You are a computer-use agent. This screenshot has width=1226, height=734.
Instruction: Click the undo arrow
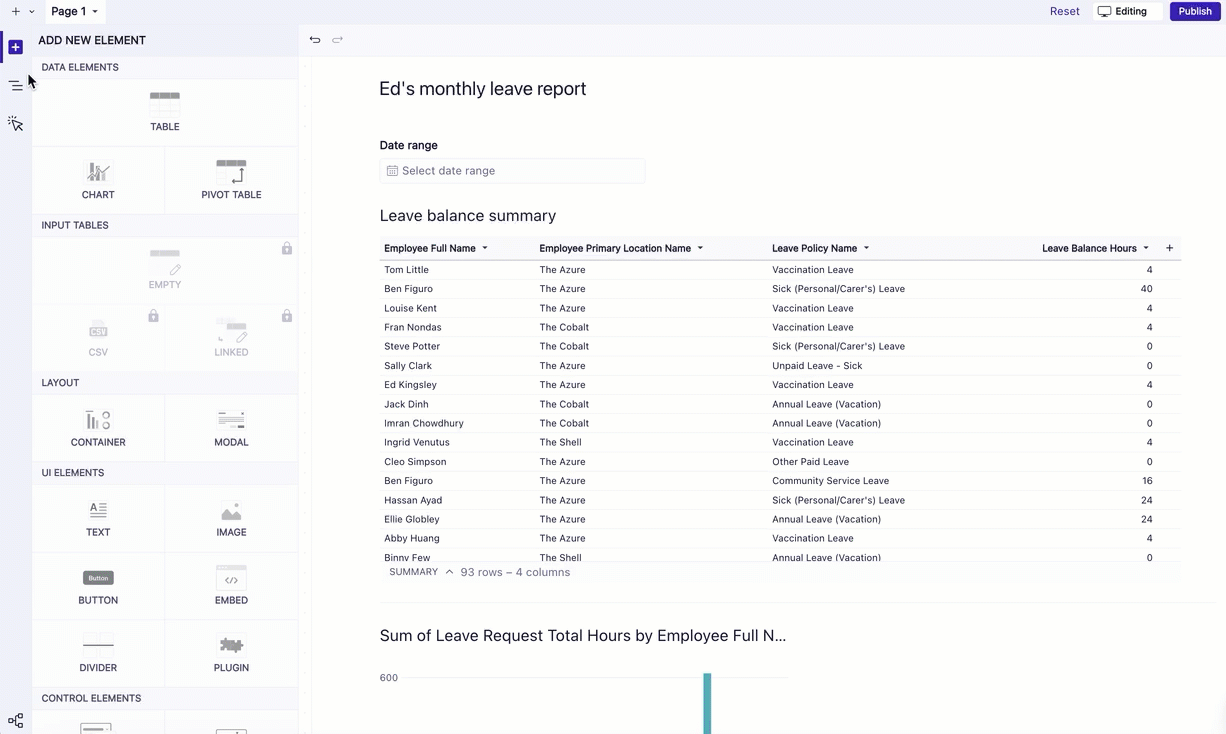coord(315,40)
